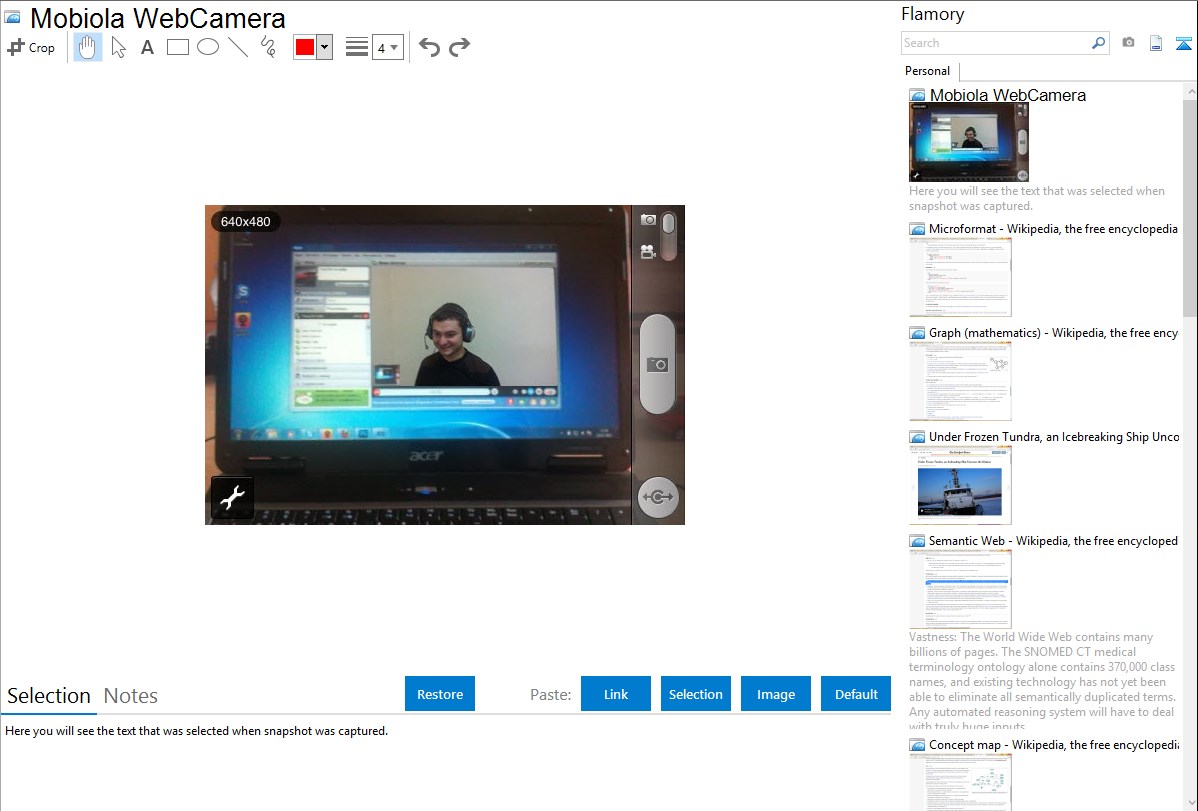
Task: Open the Under Frozen Tundra snapshot thumbnail
Action: (x=960, y=485)
